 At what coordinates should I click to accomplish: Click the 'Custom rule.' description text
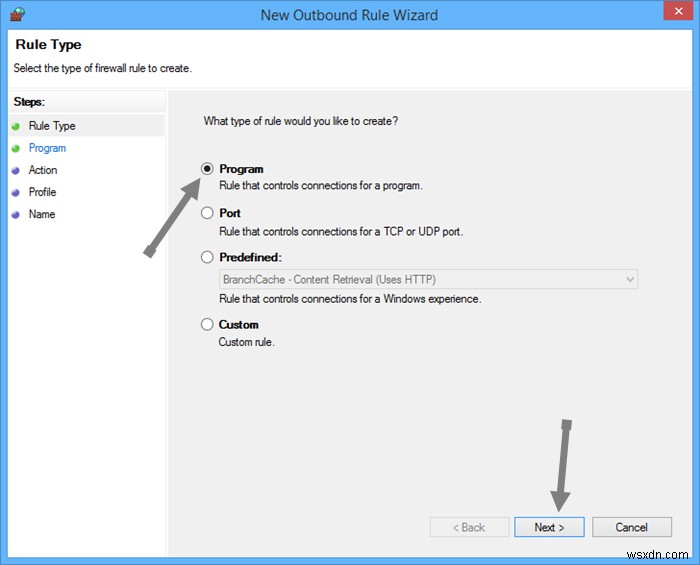246,342
